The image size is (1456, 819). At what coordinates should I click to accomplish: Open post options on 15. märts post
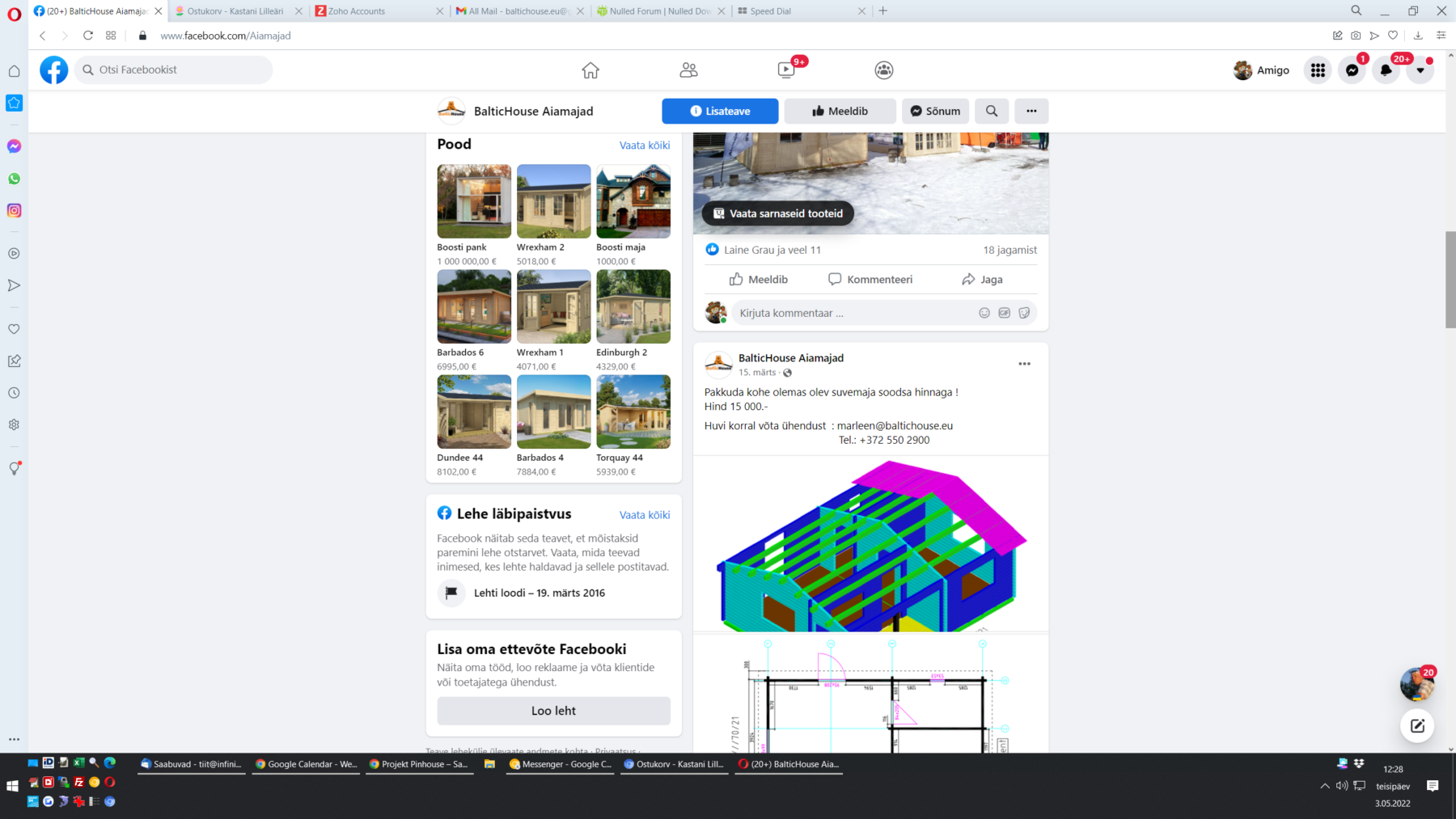click(1024, 364)
